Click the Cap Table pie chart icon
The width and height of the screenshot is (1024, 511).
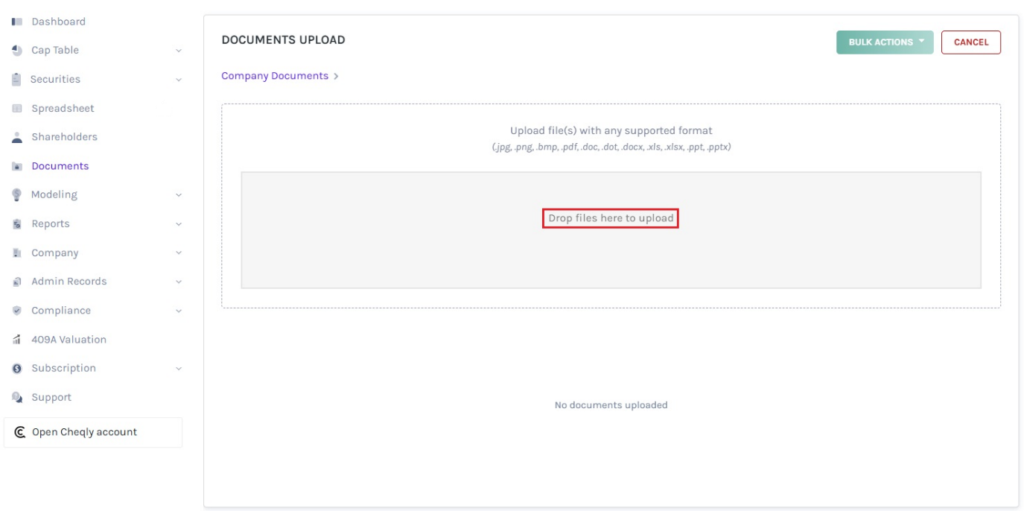pyautogui.click(x=17, y=50)
